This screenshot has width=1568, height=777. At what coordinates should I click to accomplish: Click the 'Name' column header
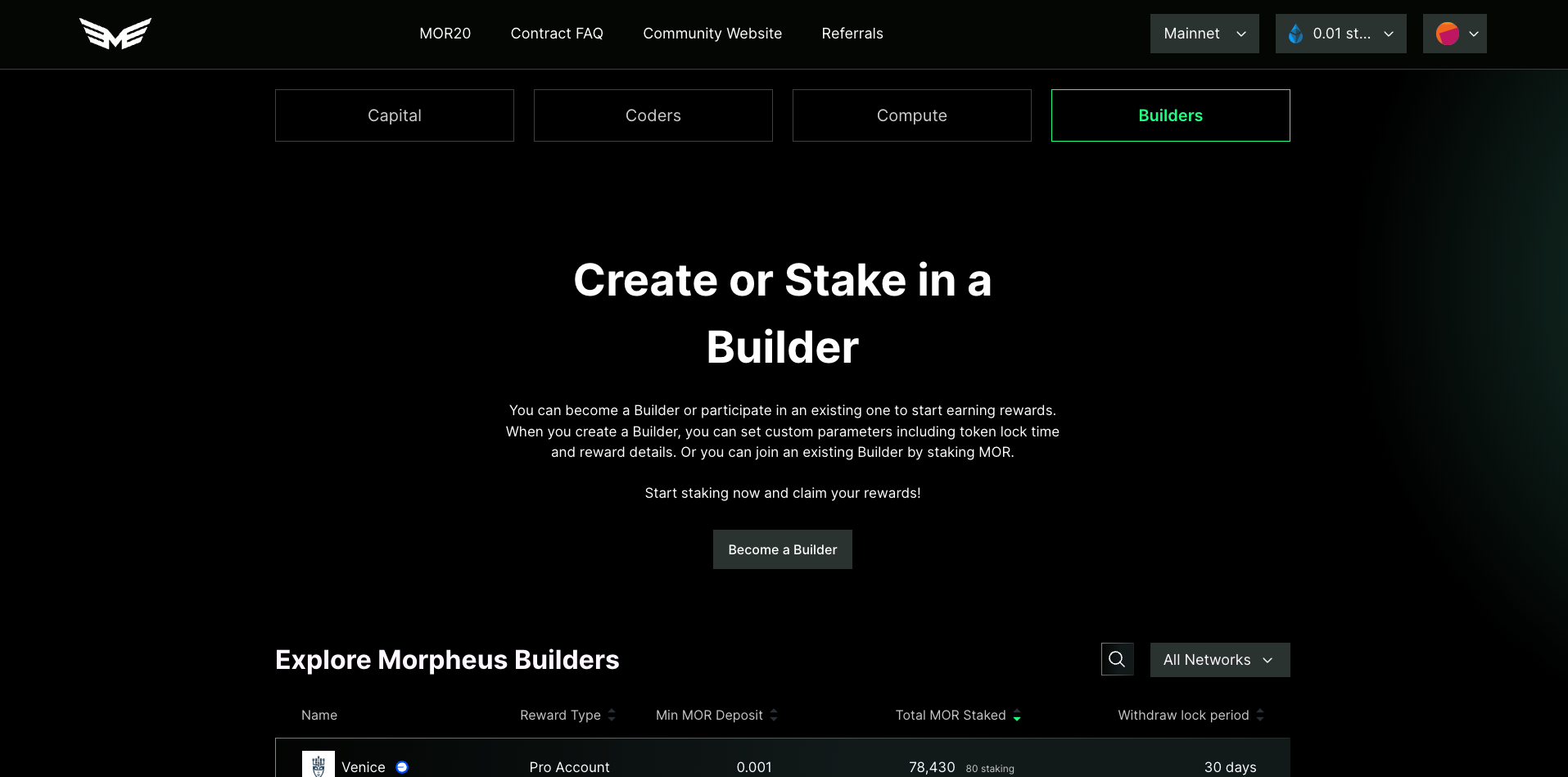[x=319, y=715]
